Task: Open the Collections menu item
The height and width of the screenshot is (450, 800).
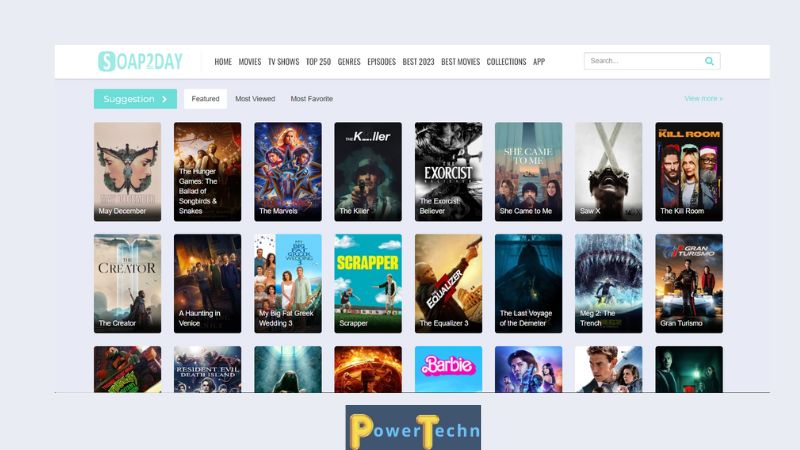Action: 506,62
